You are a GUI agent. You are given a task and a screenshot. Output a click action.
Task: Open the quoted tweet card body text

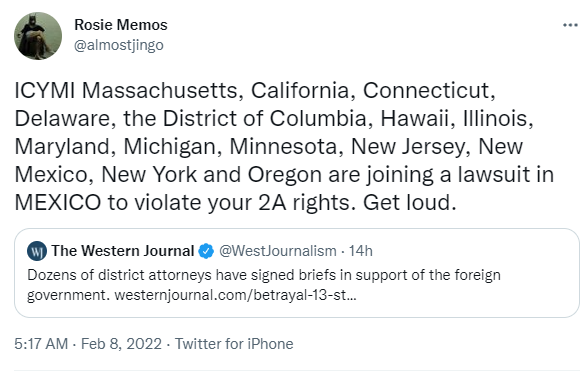(264, 285)
